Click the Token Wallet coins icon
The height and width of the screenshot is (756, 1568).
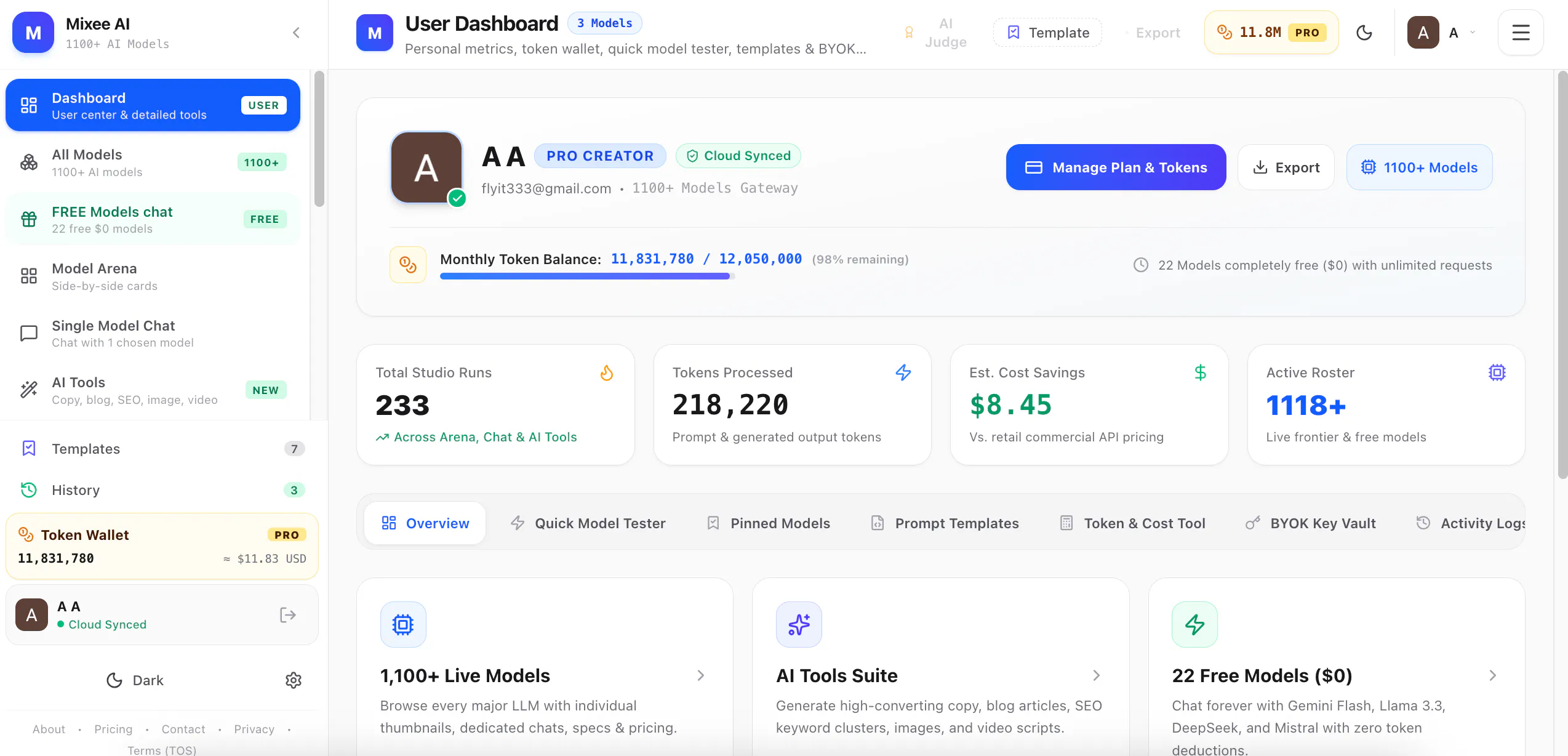coord(26,534)
